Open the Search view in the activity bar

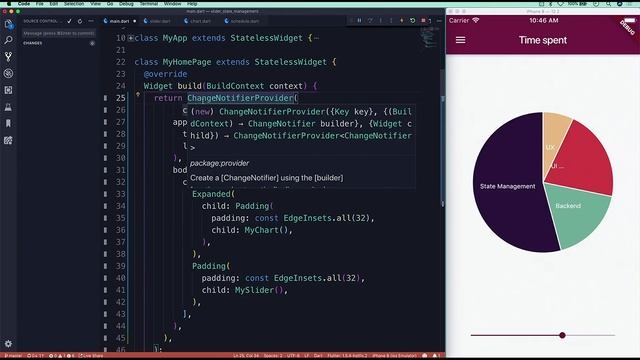[9, 40]
